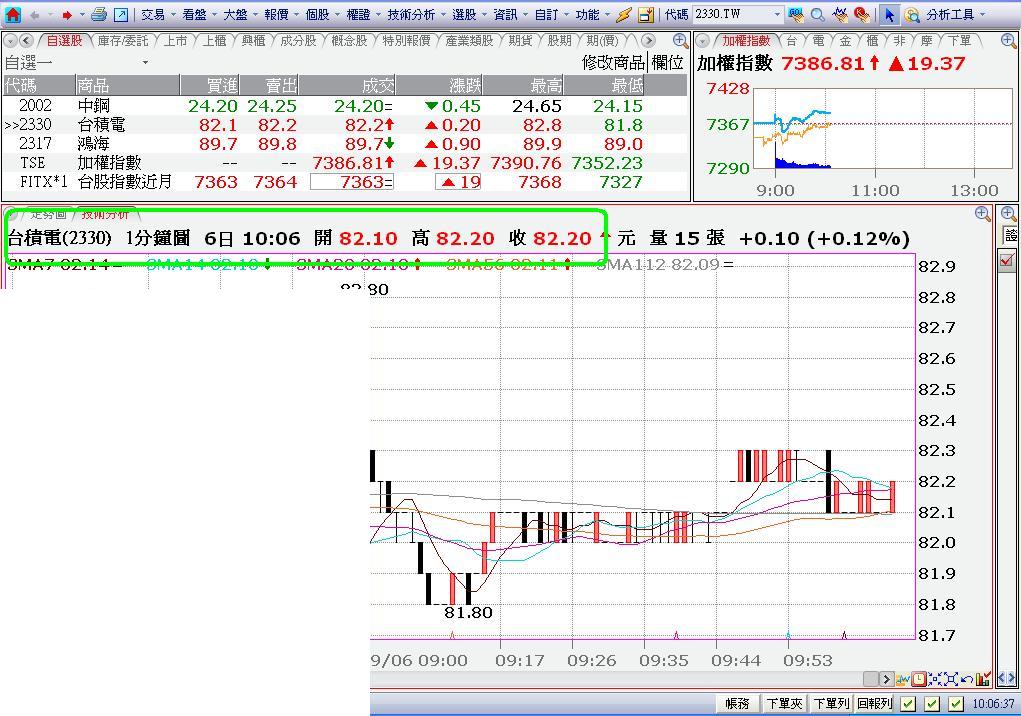The image size is (1021, 716).
Task: Click the red clock period icon below the chart
Action: click(919, 680)
